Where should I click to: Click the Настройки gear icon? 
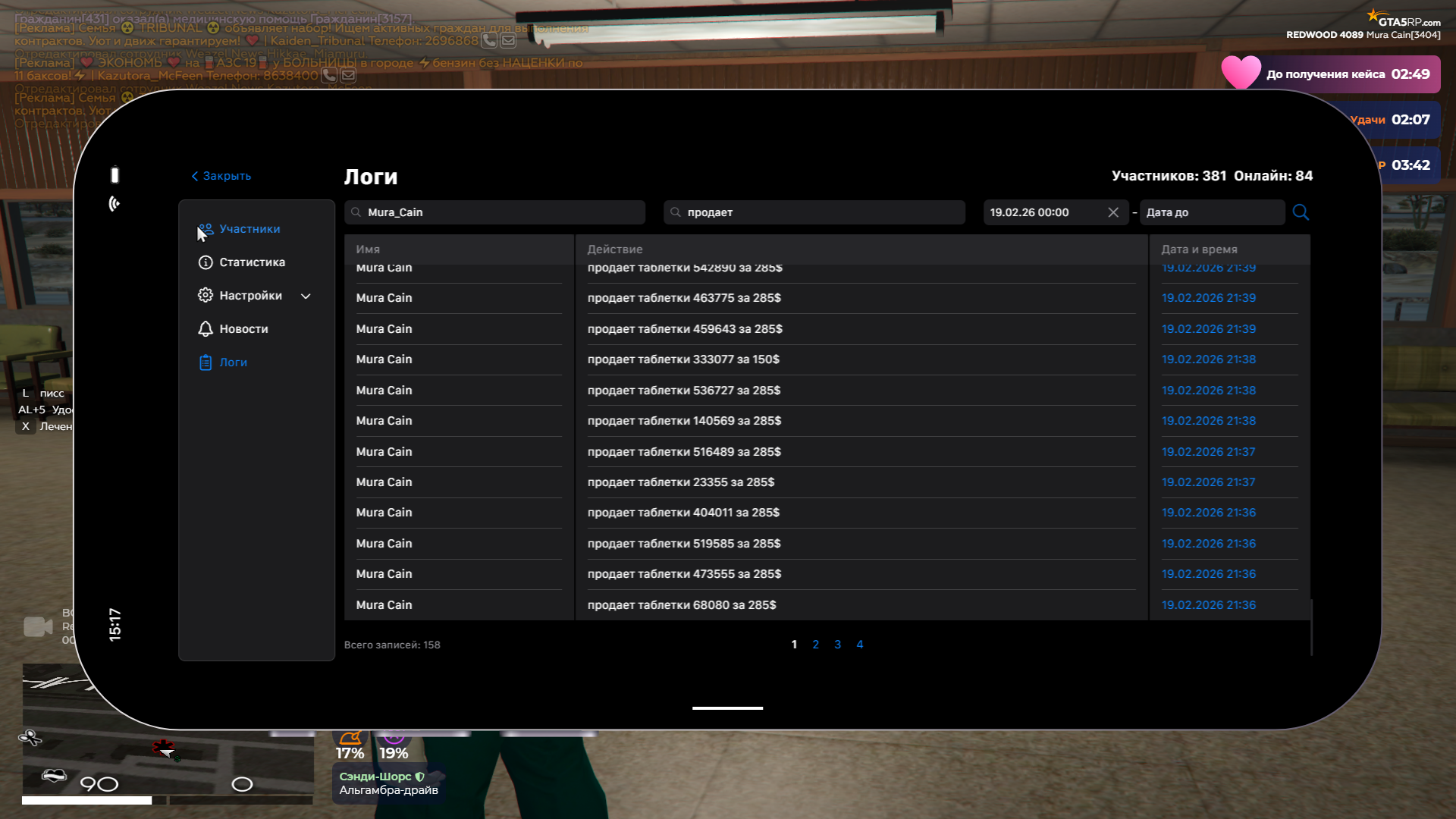coord(206,296)
